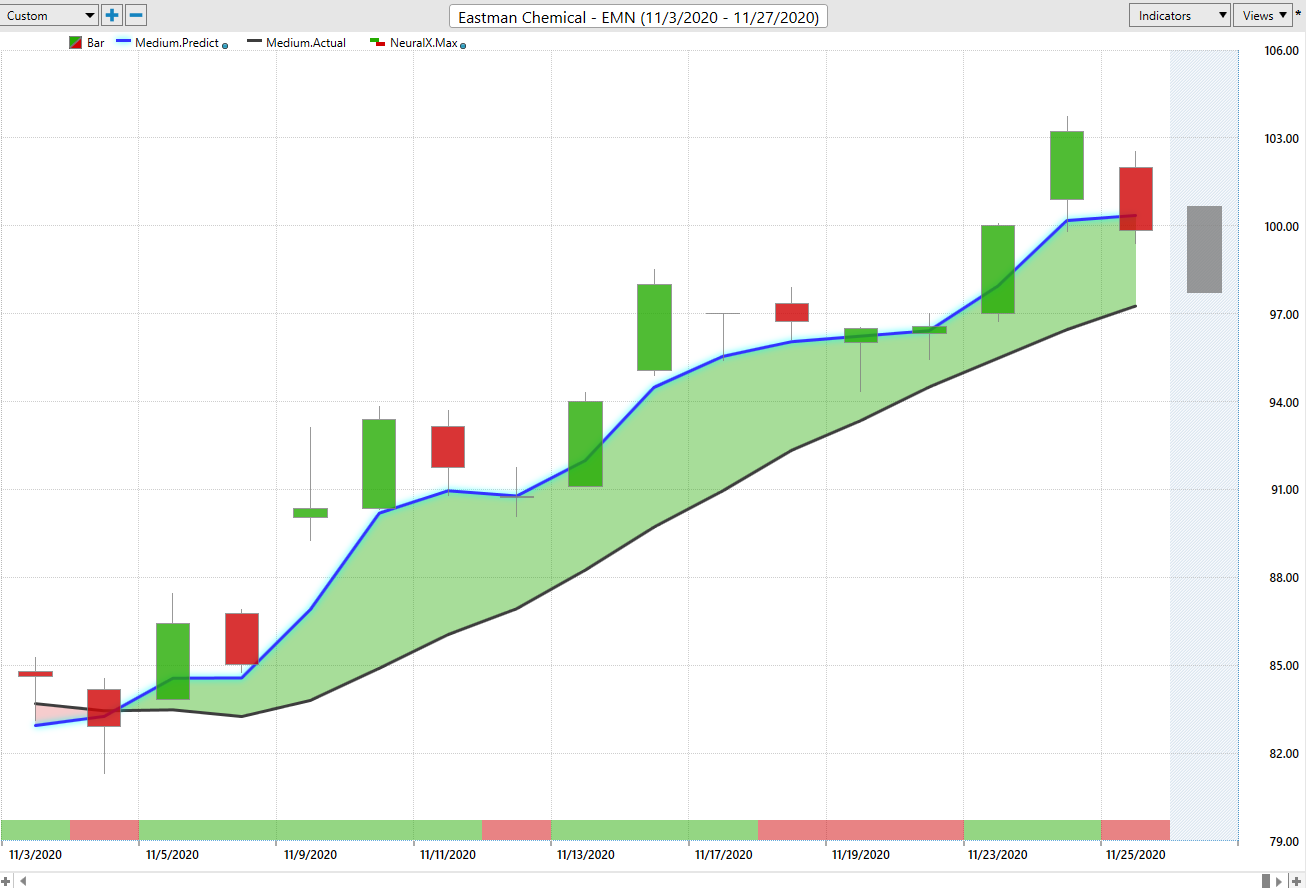Click the horizontal scrollbar thumb handle
This screenshot has width=1306, height=888.
click(x=1266, y=880)
